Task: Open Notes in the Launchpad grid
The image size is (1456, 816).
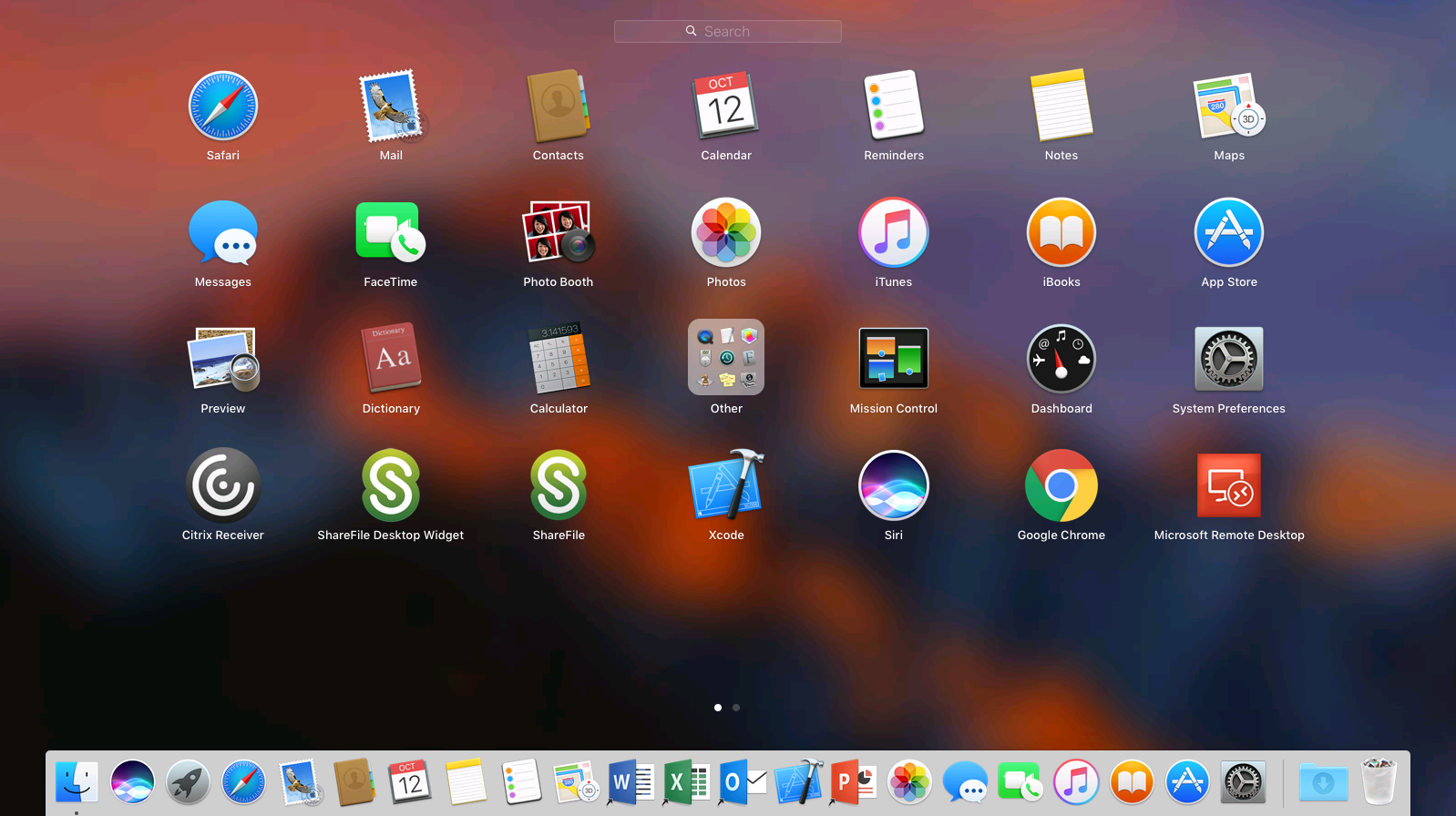Action: [1061, 106]
